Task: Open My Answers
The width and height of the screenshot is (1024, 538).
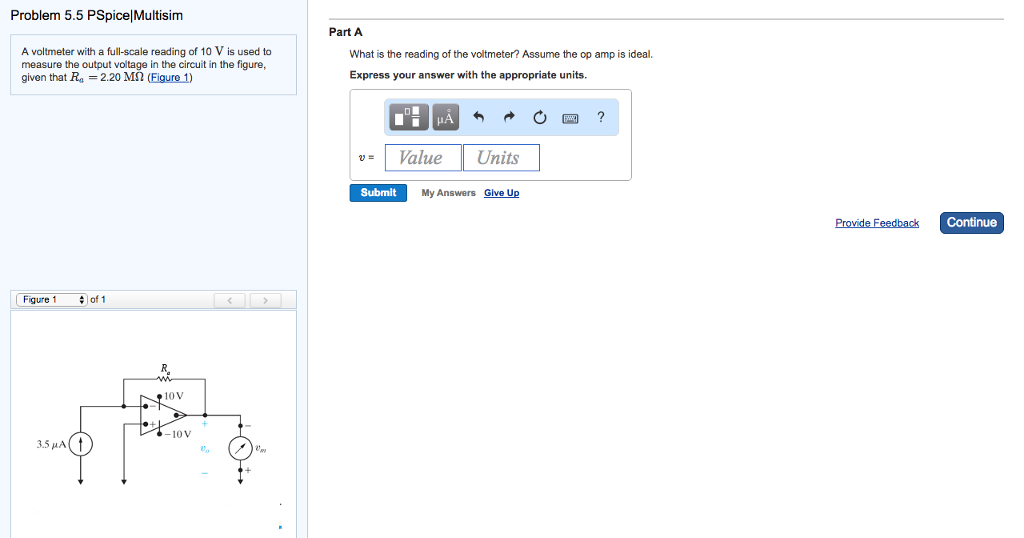Action: click(448, 193)
